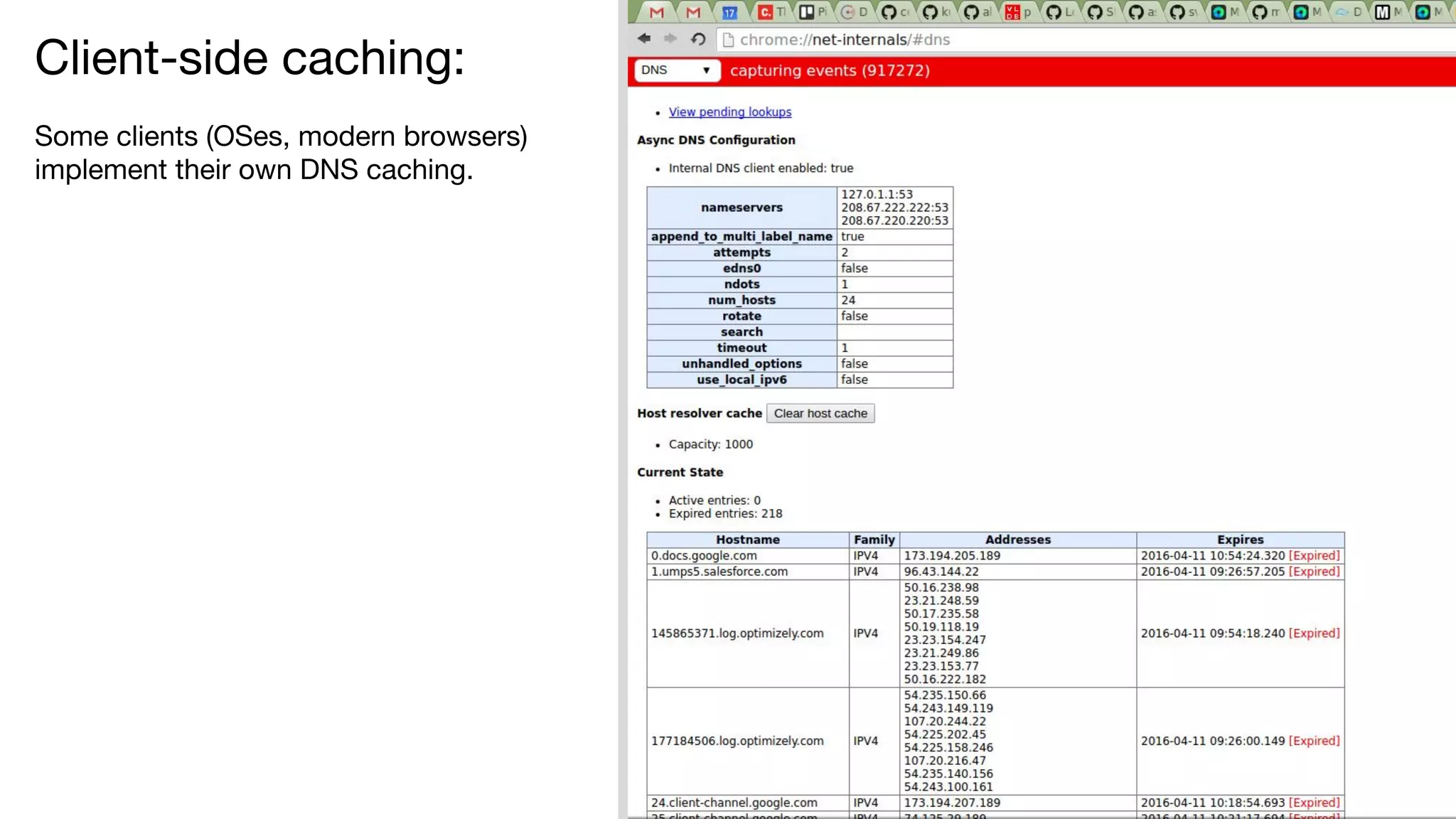Click the capturing events (917272) status text
This screenshot has width=1456, height=819.
[830, 70]
